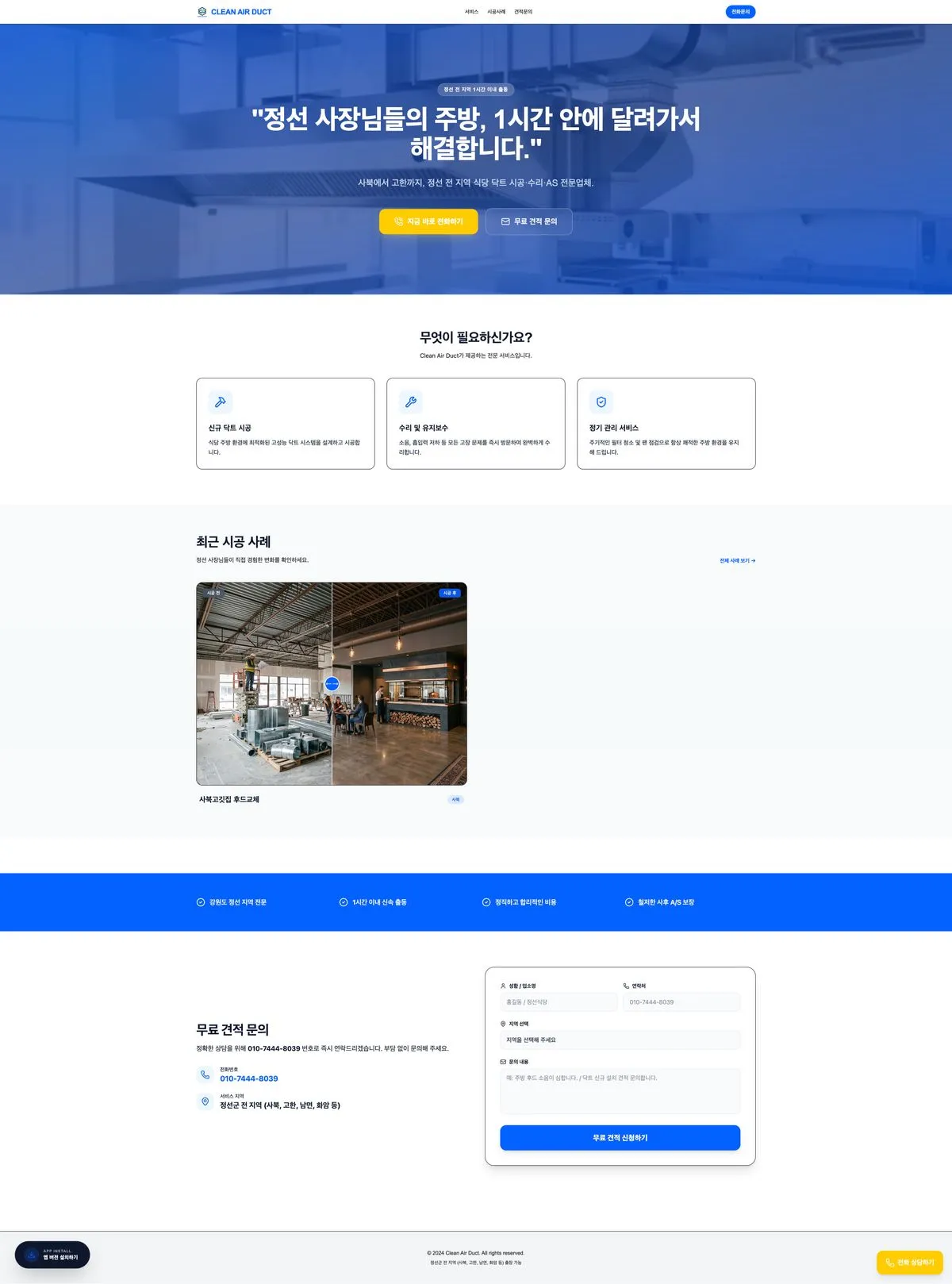Click the 시공 후 badge on the image

click(450, 593)
